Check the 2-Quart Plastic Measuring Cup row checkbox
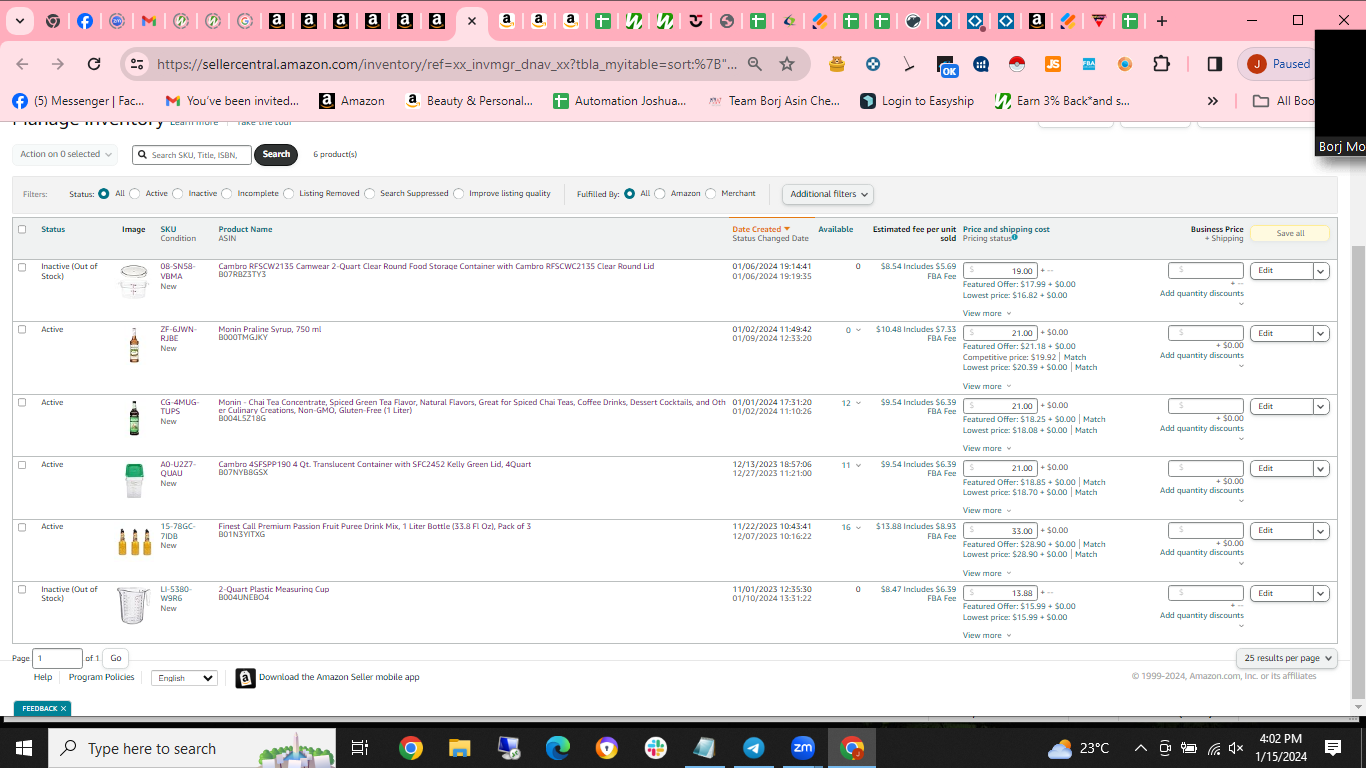Screen dimensions: 1366x768 point(22,589)
